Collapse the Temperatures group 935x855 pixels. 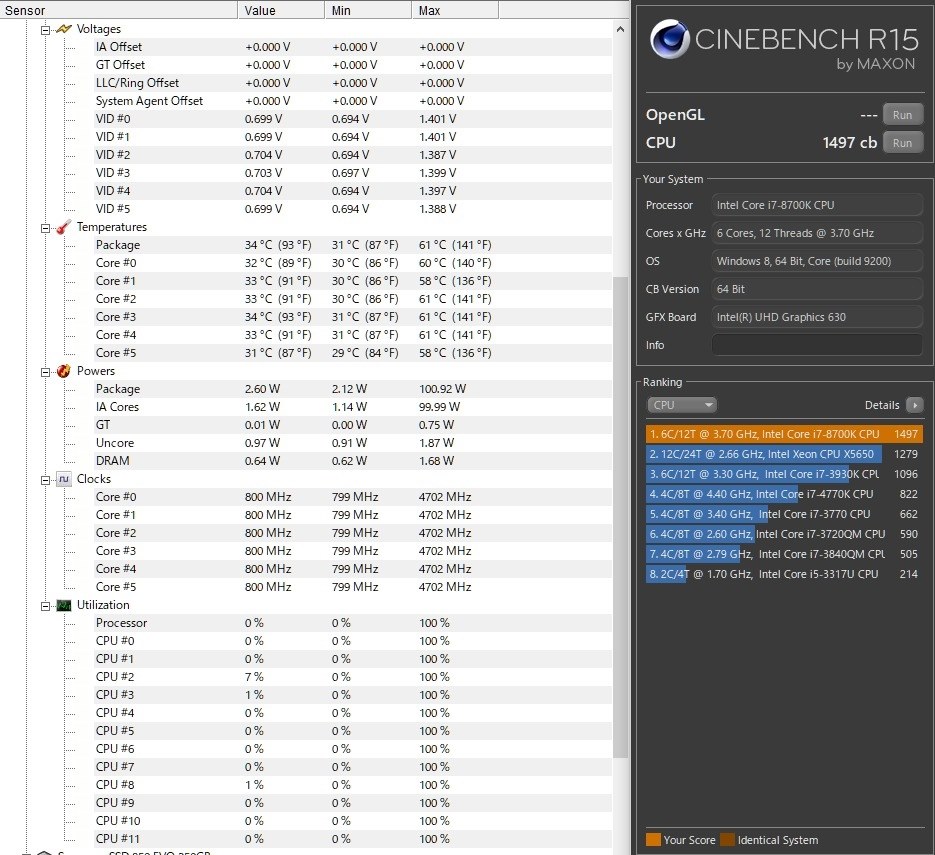click(45, 227)
